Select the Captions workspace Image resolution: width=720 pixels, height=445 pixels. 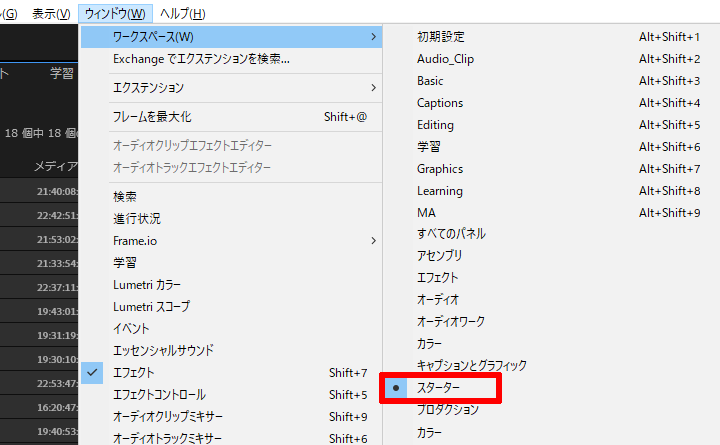(440, 103)
